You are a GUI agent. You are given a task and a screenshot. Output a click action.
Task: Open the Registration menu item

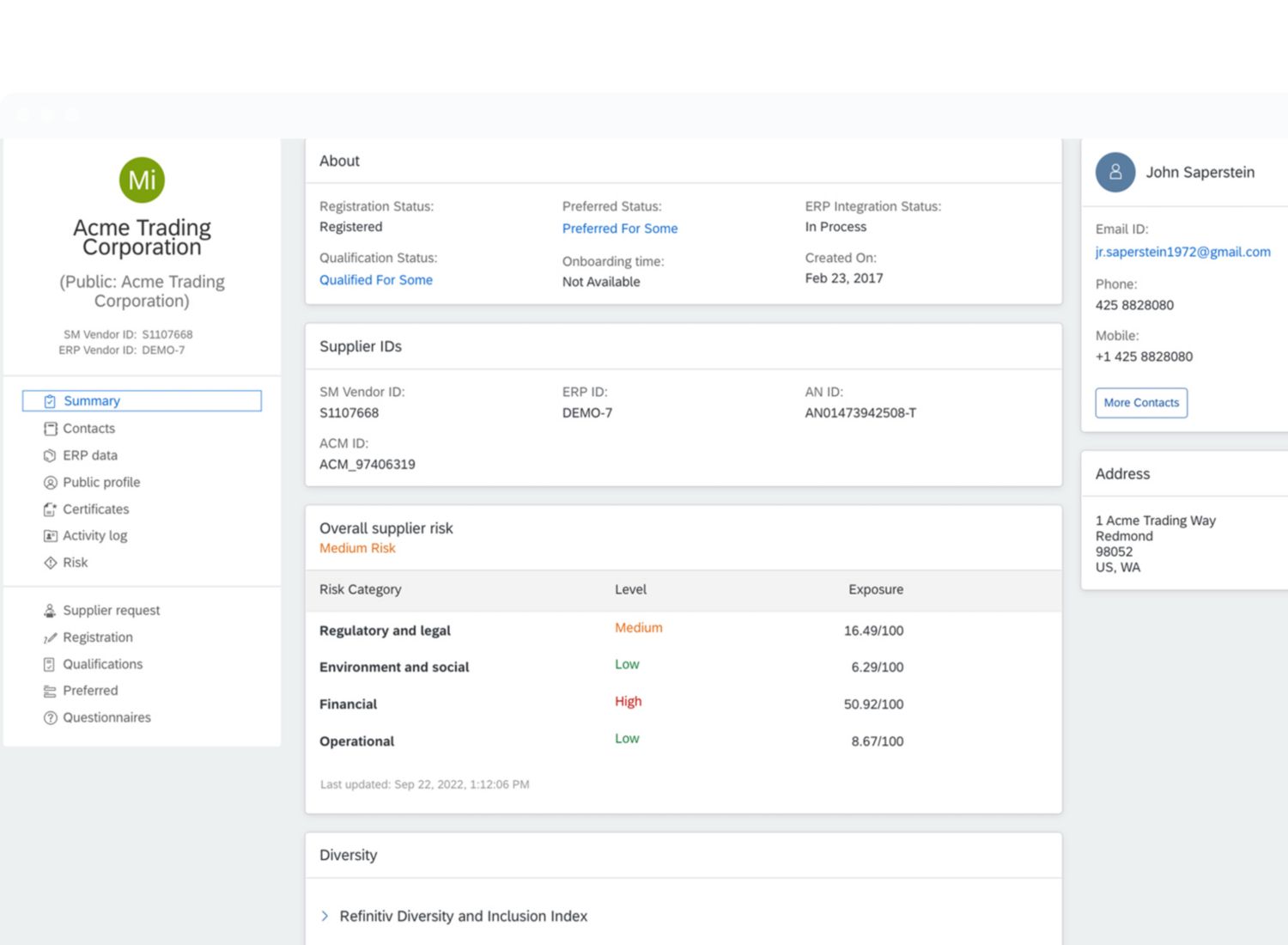[x=97, y=637]
